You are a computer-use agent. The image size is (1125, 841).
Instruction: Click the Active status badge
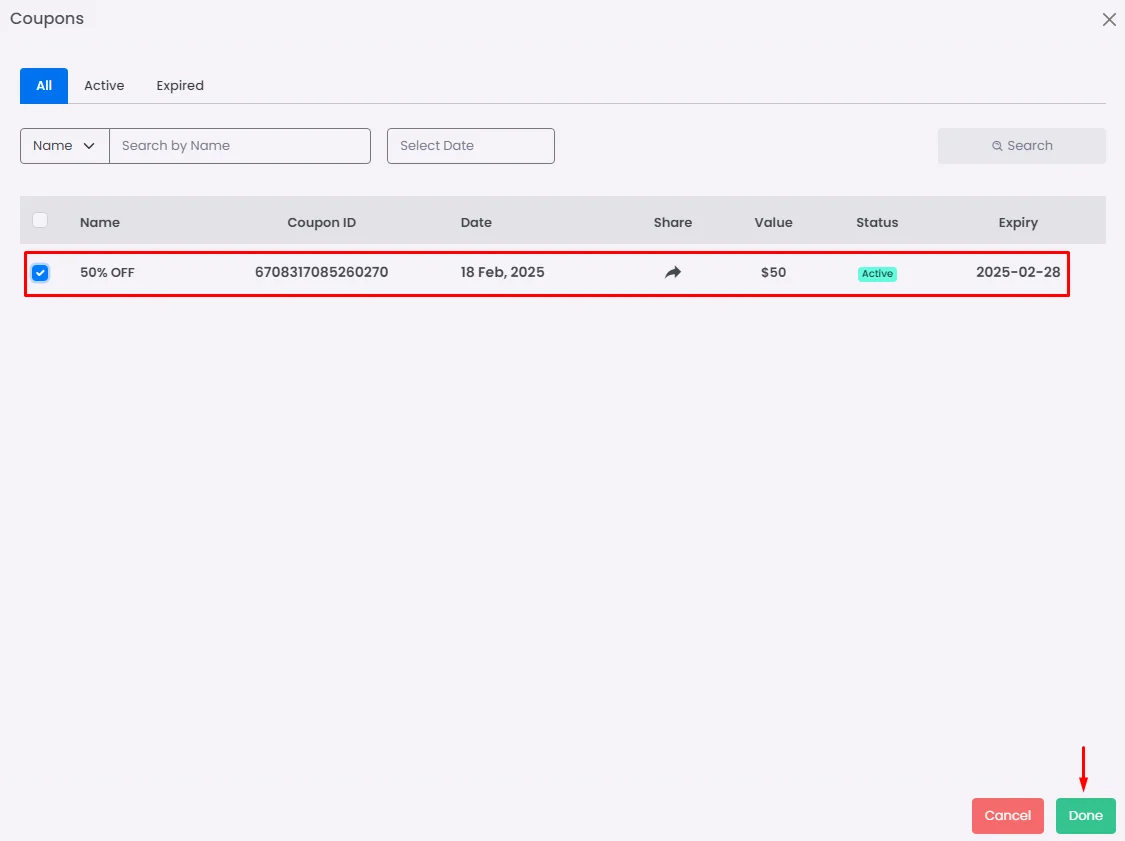[877, 273]
